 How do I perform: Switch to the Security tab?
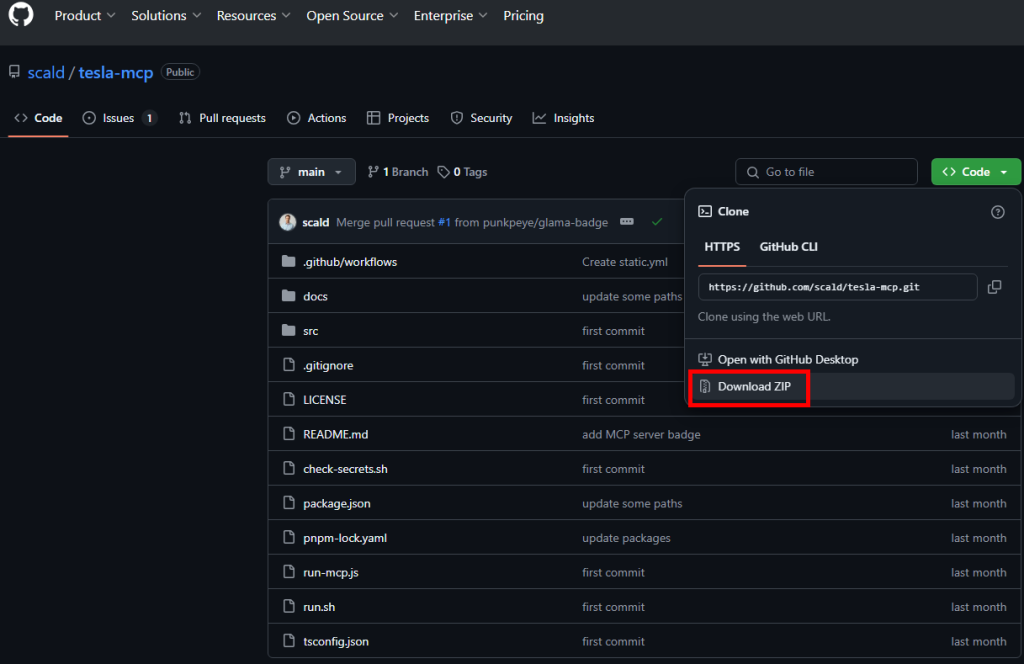click(481, 118)
